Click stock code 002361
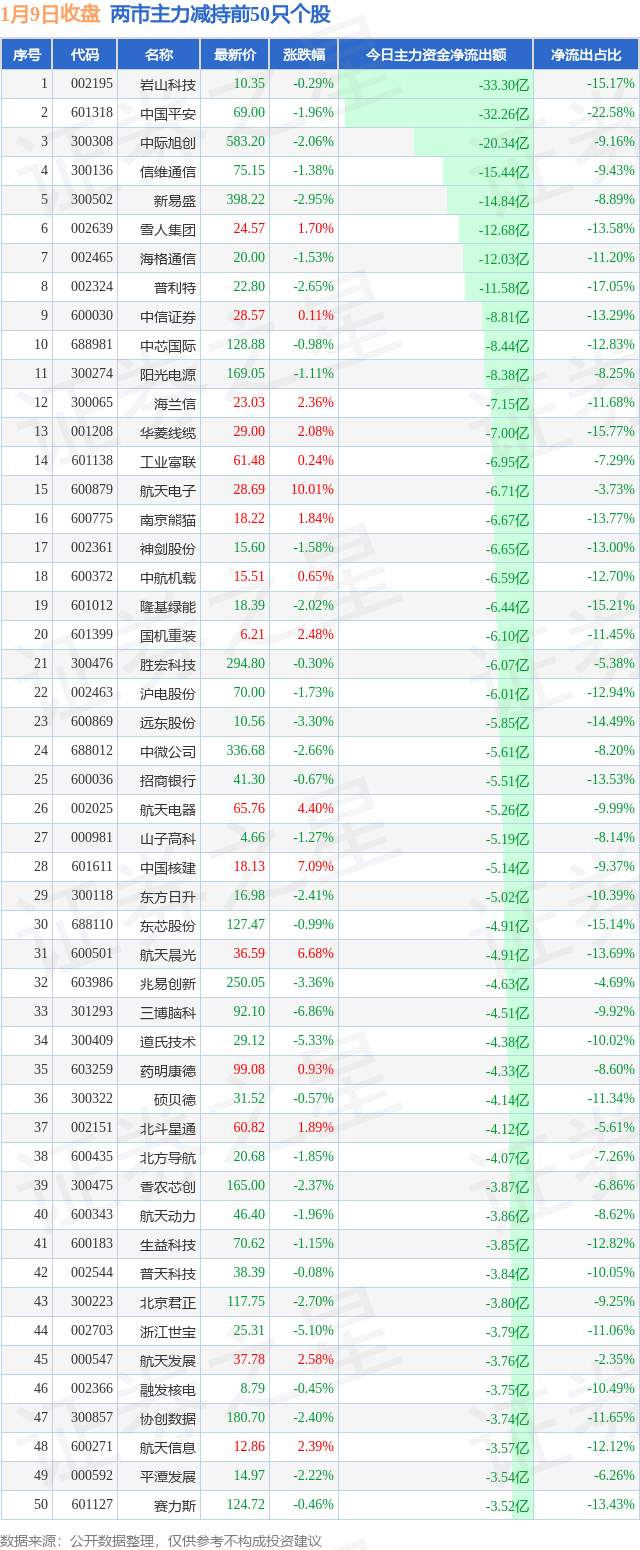 tap(92, 548)
